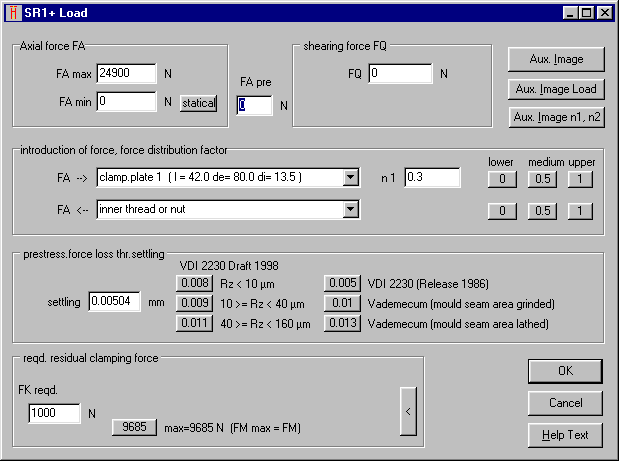Set lower-row factor to upper 1

(579, 211)
